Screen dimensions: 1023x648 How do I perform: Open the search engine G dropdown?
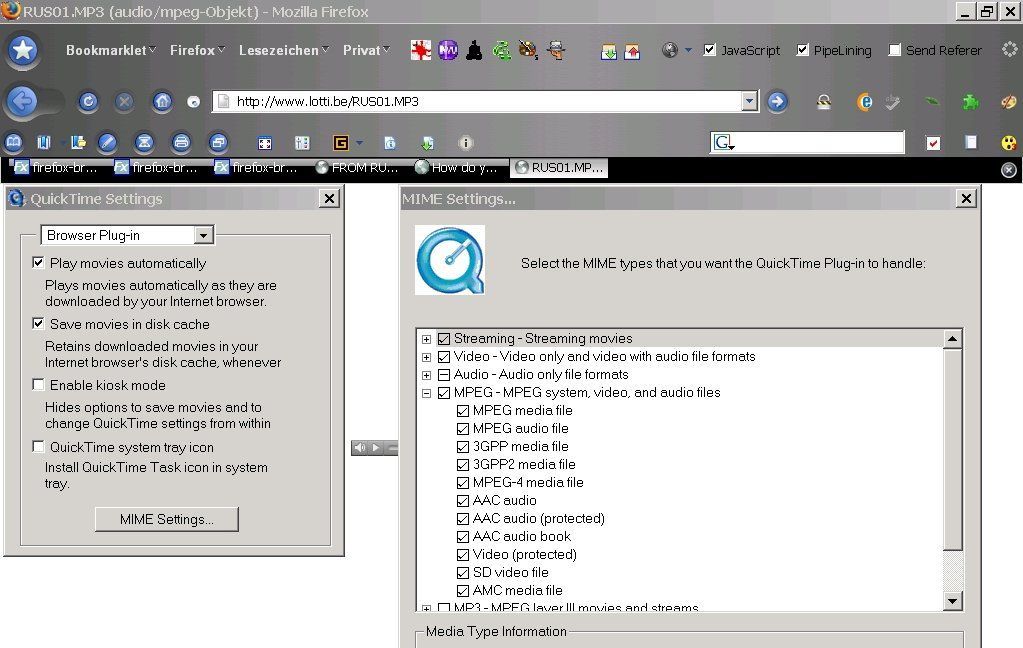pos(724,142)
